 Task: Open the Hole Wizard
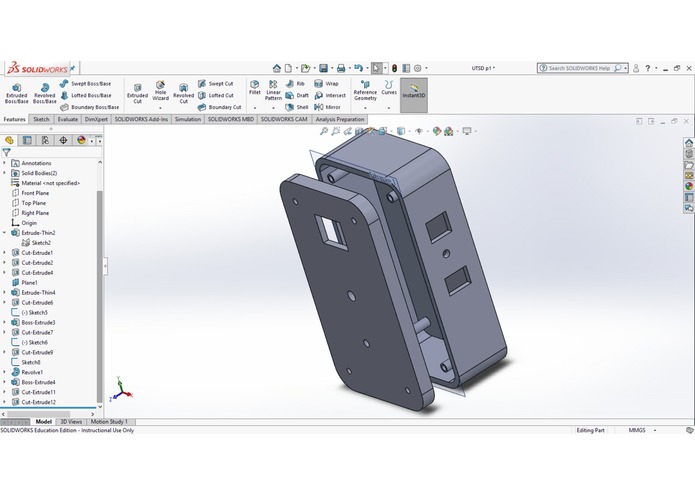(x=160, y=91)
